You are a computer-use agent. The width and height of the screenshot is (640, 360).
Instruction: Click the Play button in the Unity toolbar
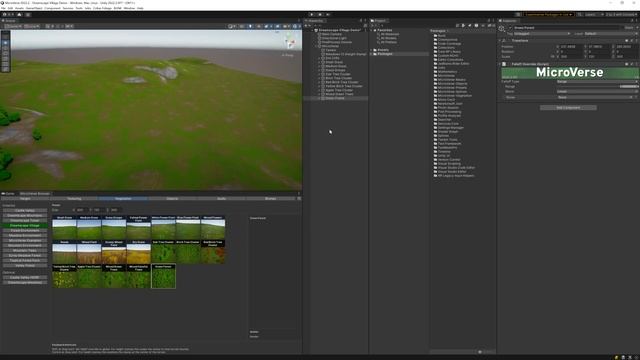click(312, 14)
